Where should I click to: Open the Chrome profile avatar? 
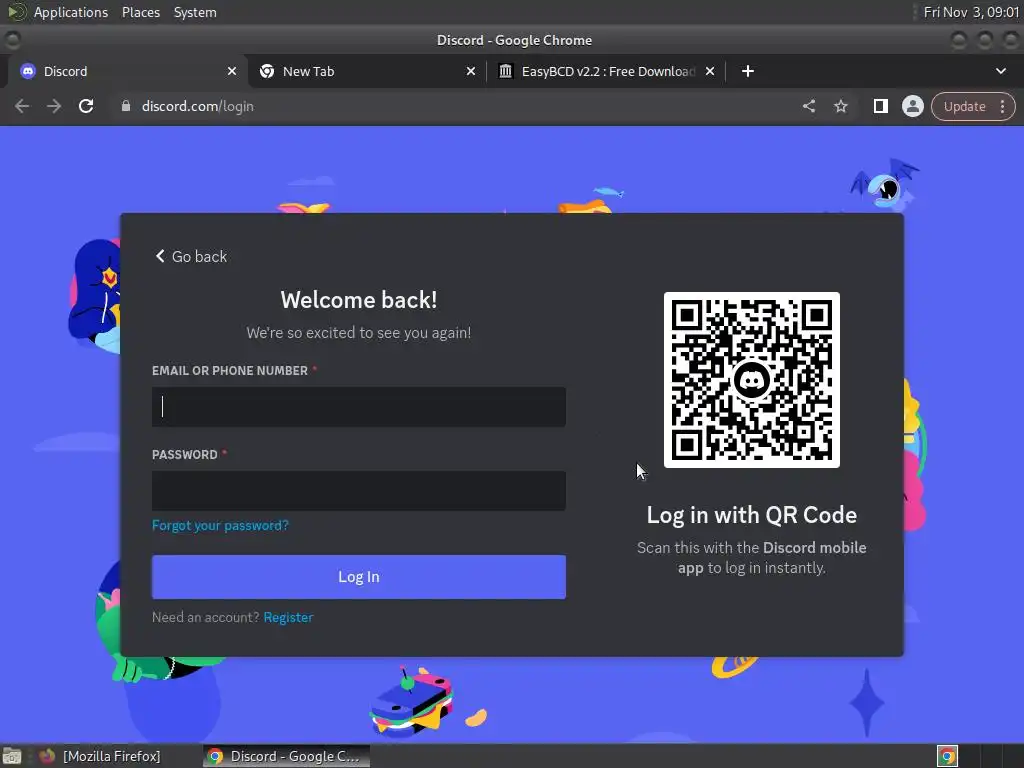912,106
